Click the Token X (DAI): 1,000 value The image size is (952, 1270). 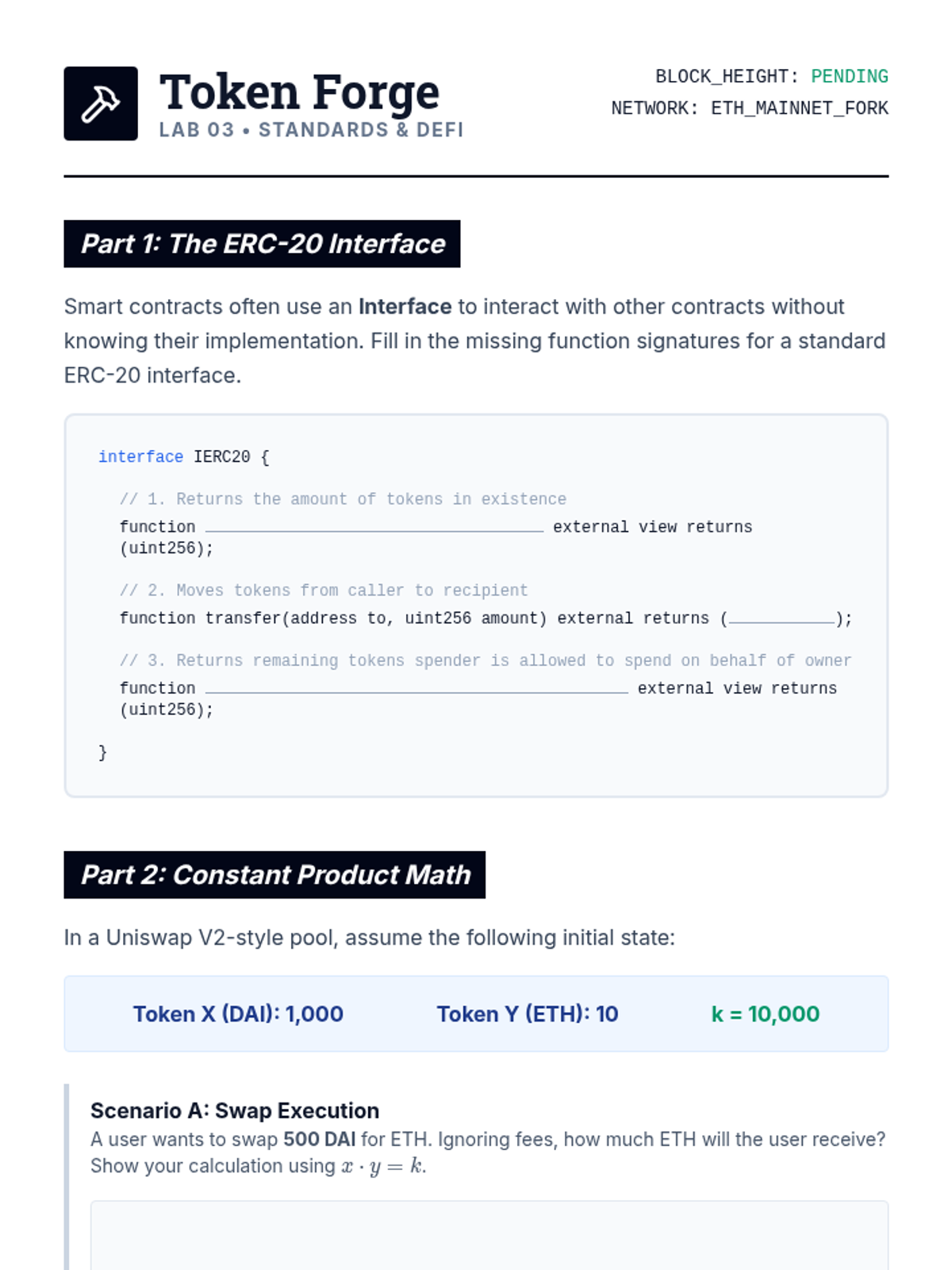238,1014
